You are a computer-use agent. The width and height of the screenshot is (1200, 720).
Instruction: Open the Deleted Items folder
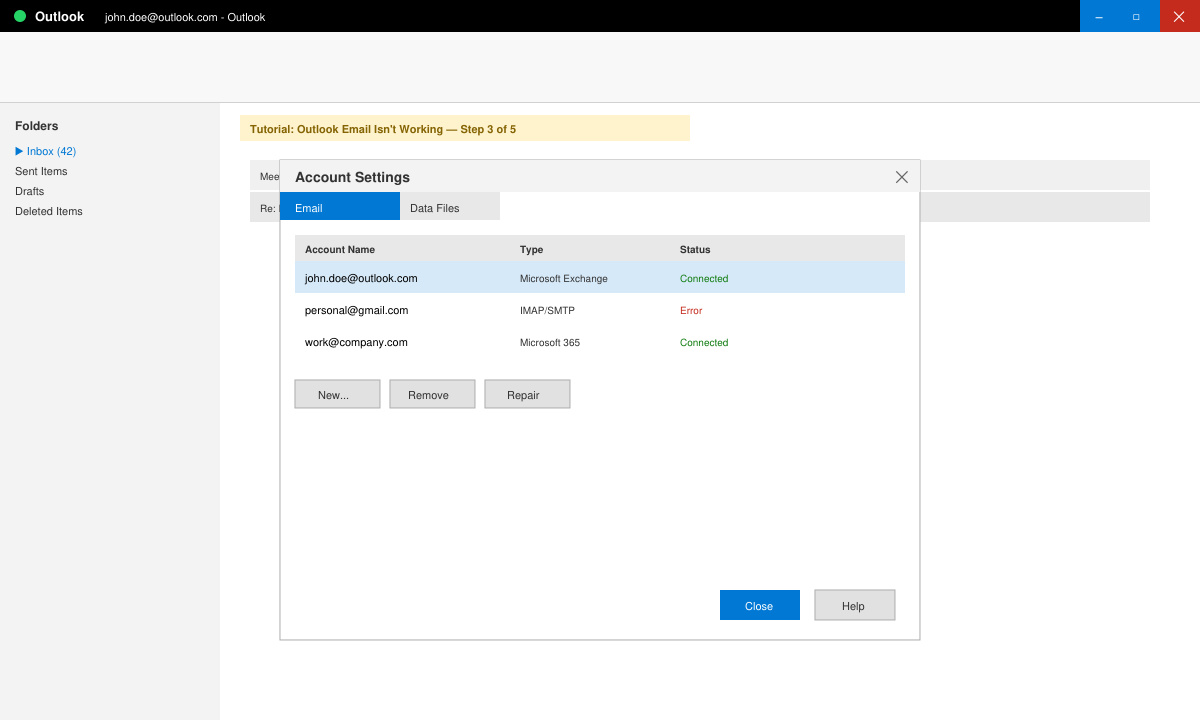coord(49,211)
